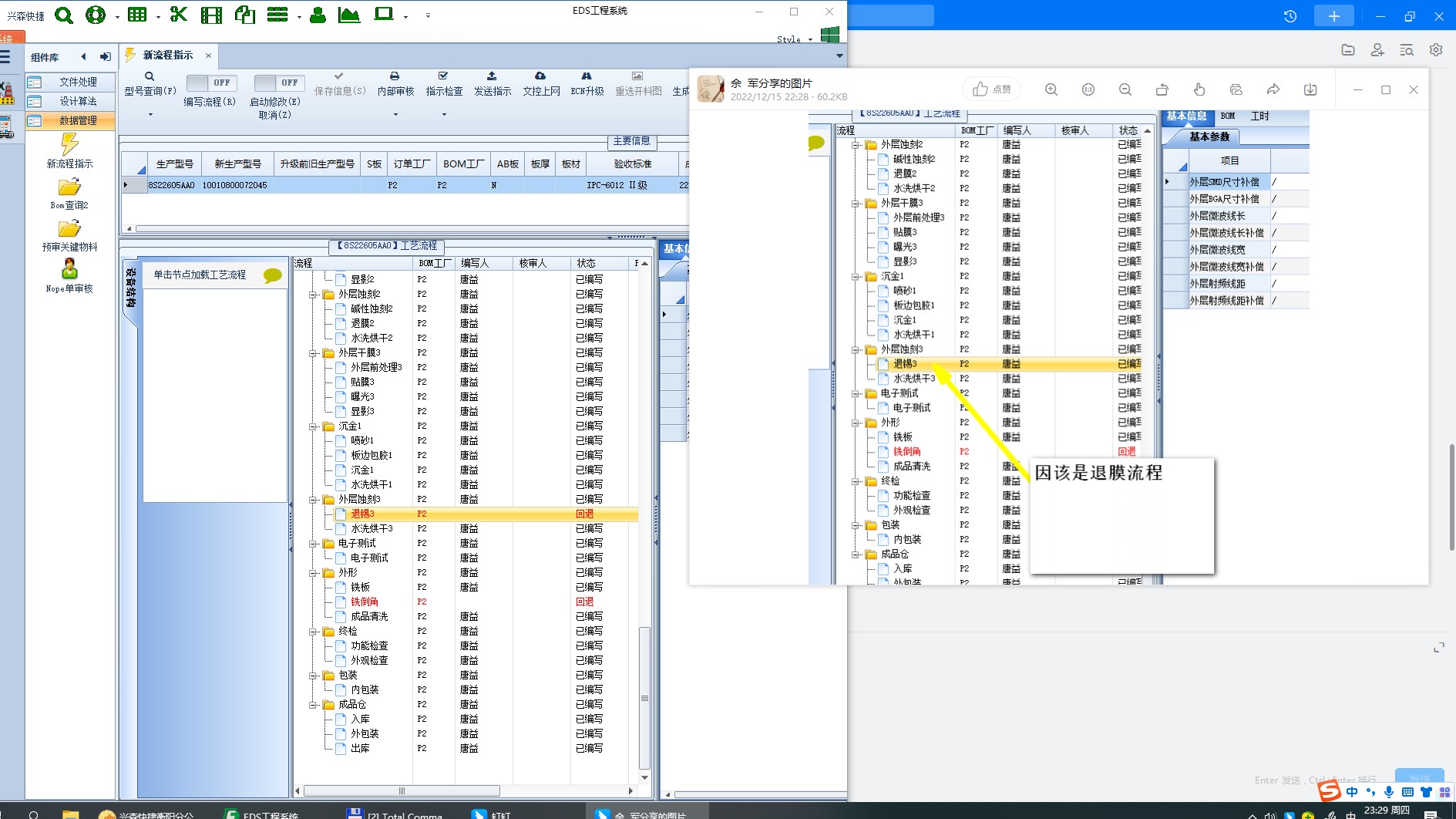Viewport: 1456px width, 819px height.
Task: Select 设计算法 in component library
Action: pos(71,101)
